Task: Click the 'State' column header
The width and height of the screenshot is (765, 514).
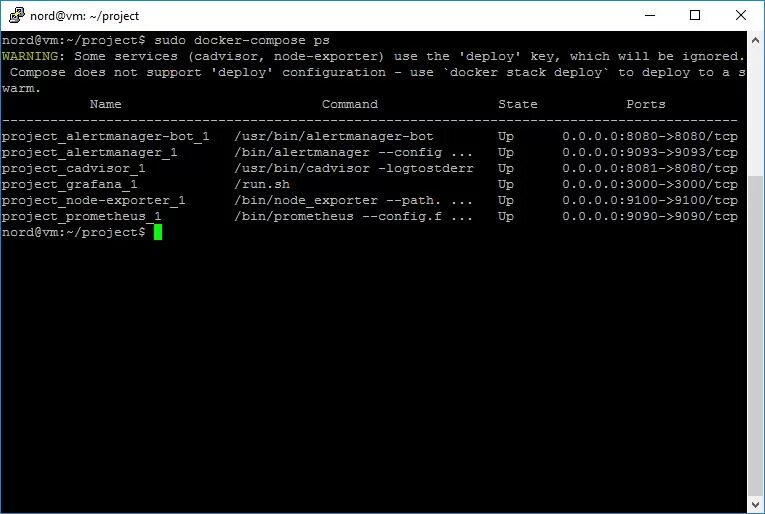Action: (518, 104)
